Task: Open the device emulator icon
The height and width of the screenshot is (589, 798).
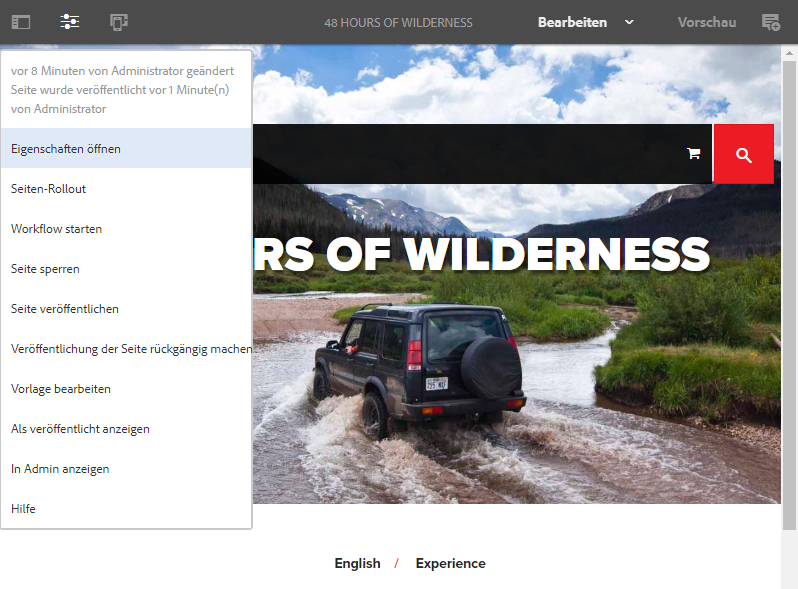Action: pos(119,22)
